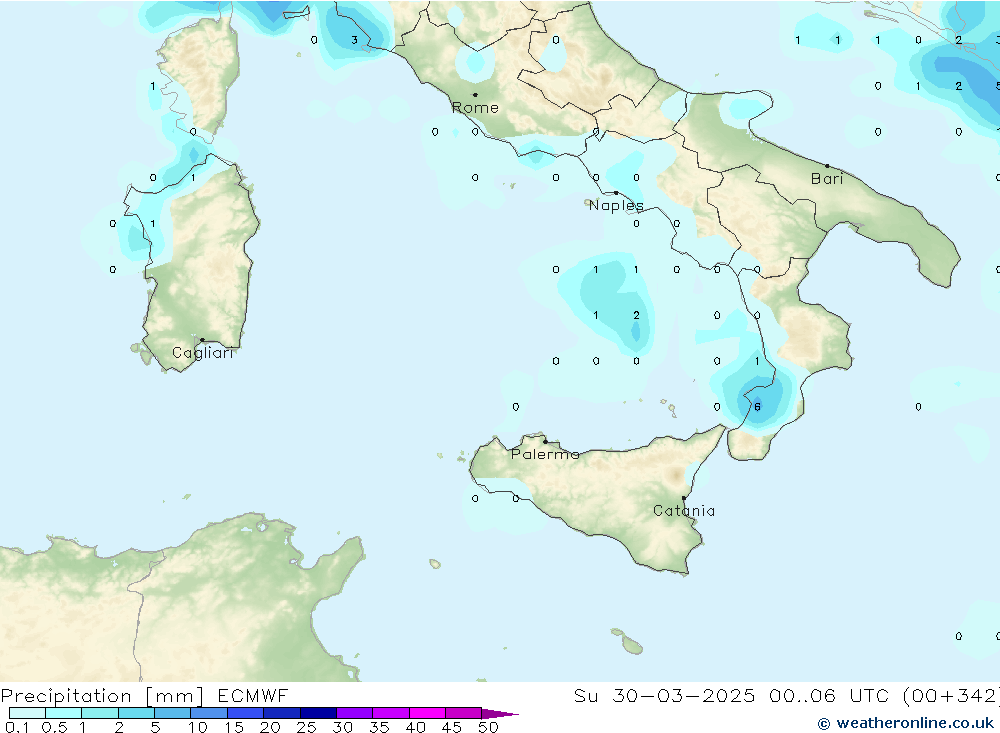
Task: Click the legend label 15
Action: (x=233, y=727)
